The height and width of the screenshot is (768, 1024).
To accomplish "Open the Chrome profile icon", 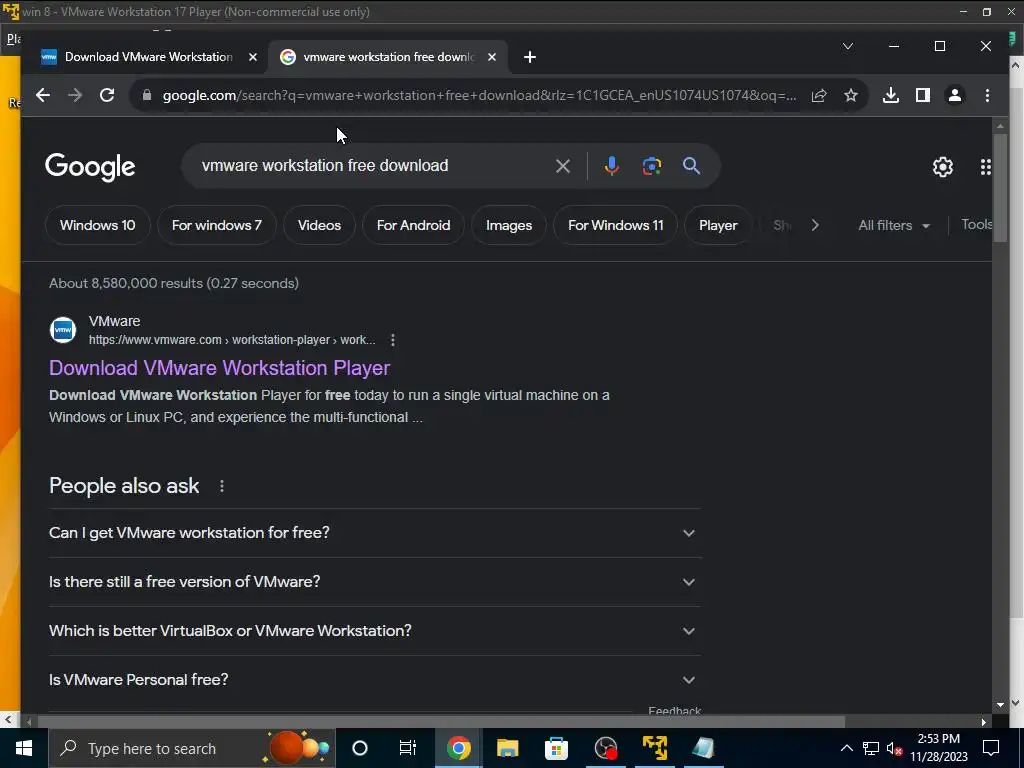I will (x=955, y=95).
